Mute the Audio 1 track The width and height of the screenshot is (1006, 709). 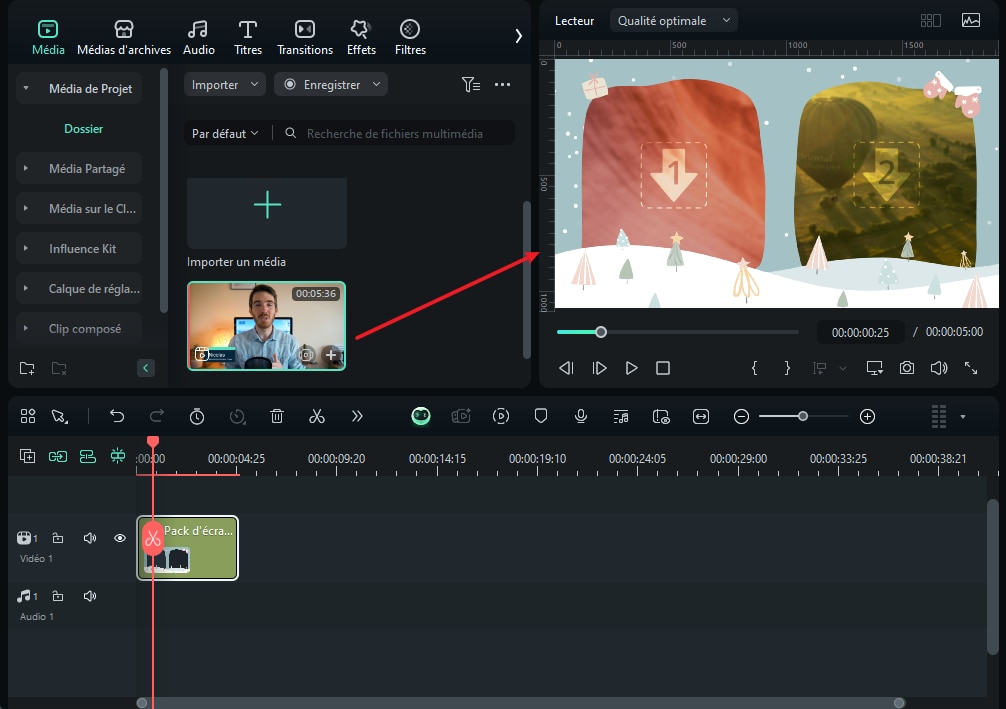coord(90,596)
